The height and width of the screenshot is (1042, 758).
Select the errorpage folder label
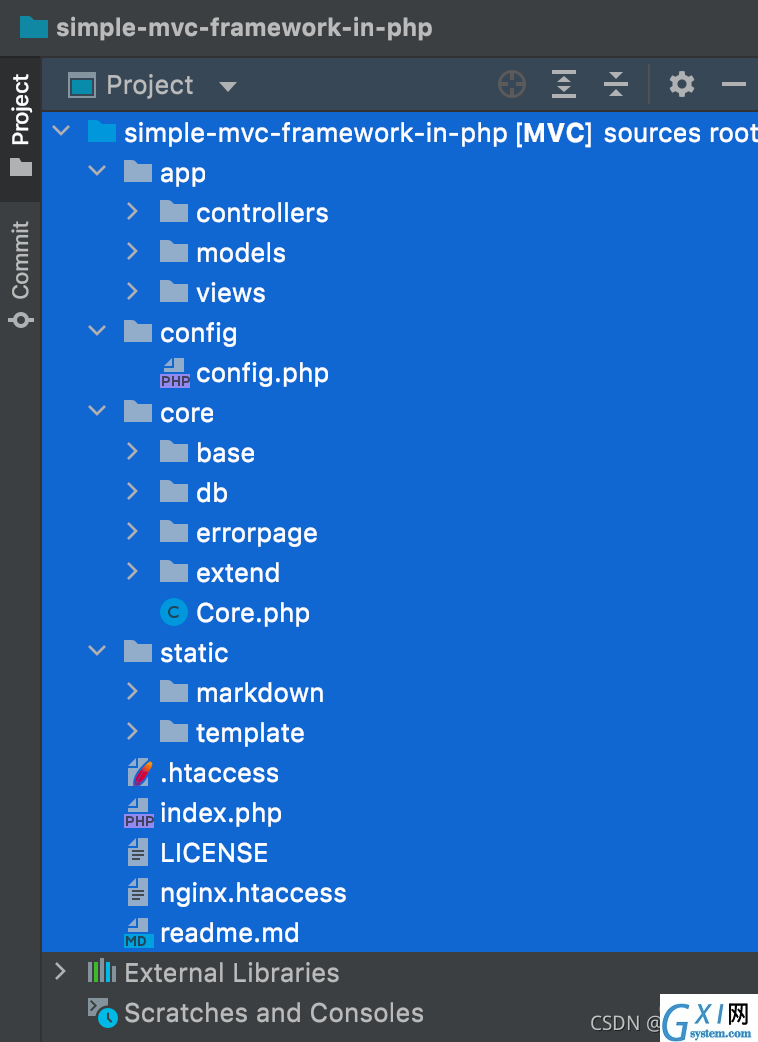point(257,534)
